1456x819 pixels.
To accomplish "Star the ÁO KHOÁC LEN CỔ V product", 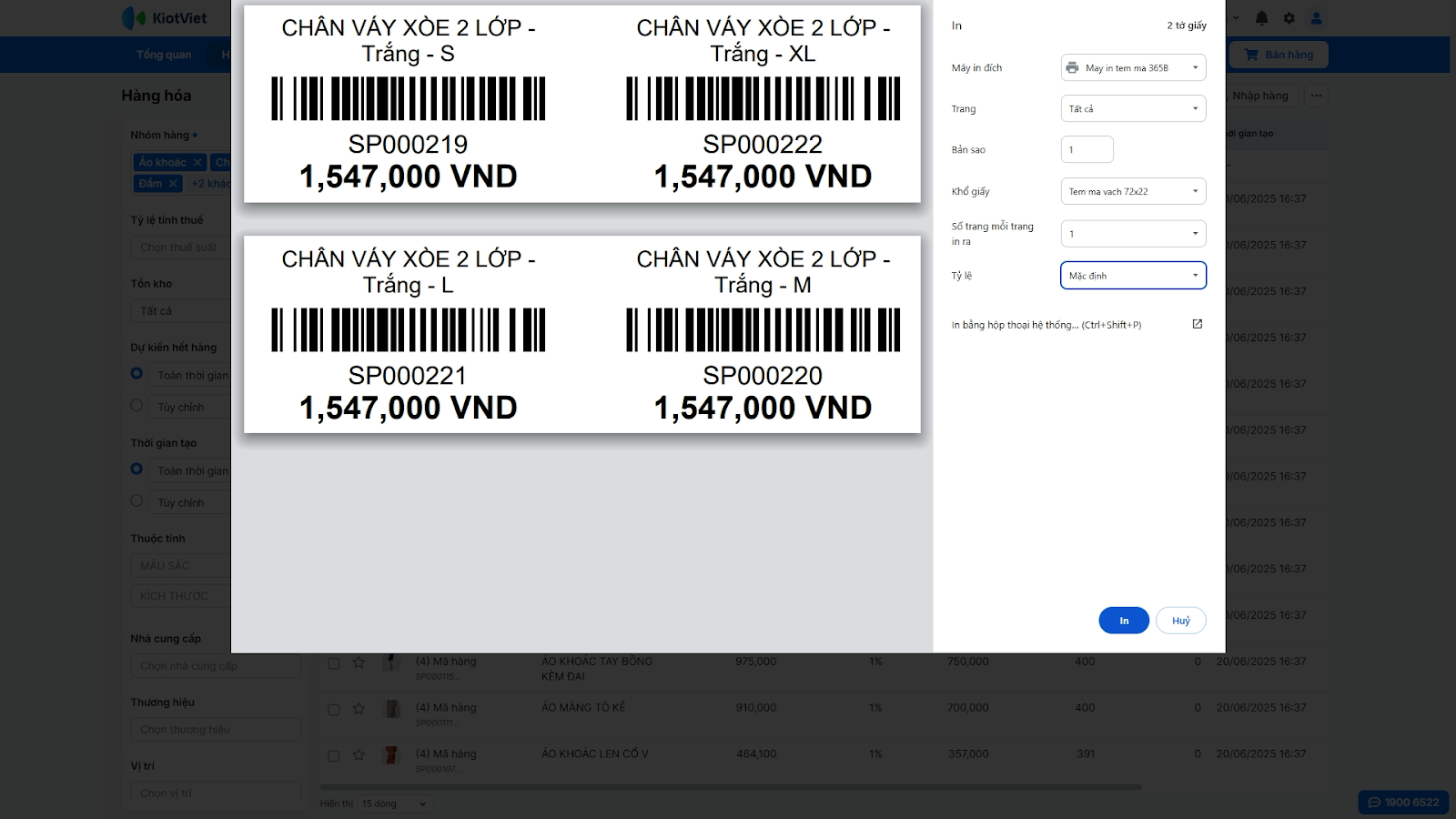I will 359,754.
